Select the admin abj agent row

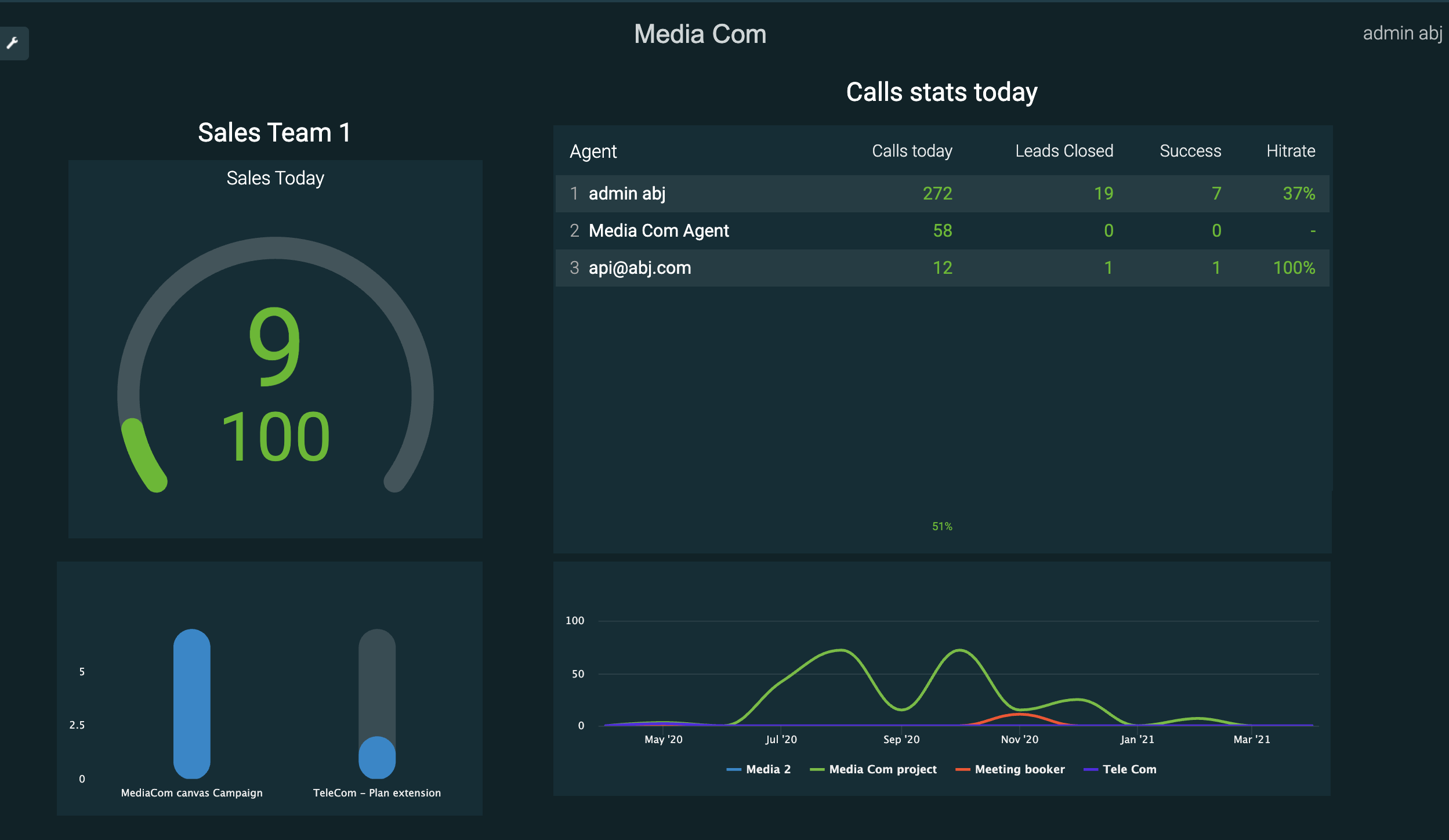[626, 193]
